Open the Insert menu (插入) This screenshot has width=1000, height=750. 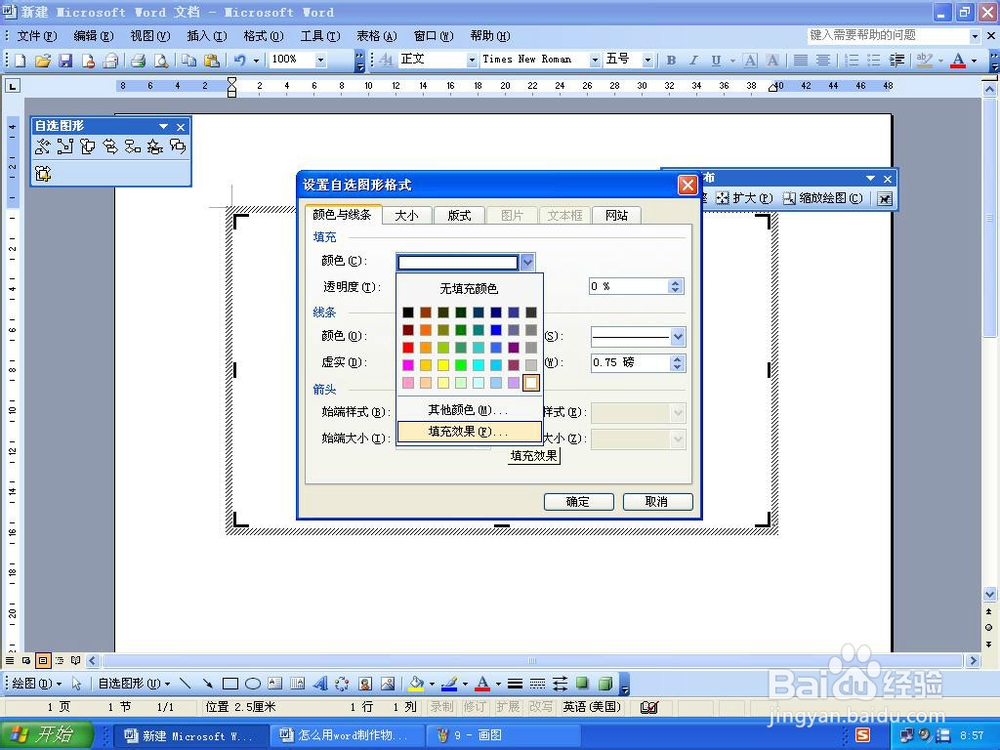206,36
